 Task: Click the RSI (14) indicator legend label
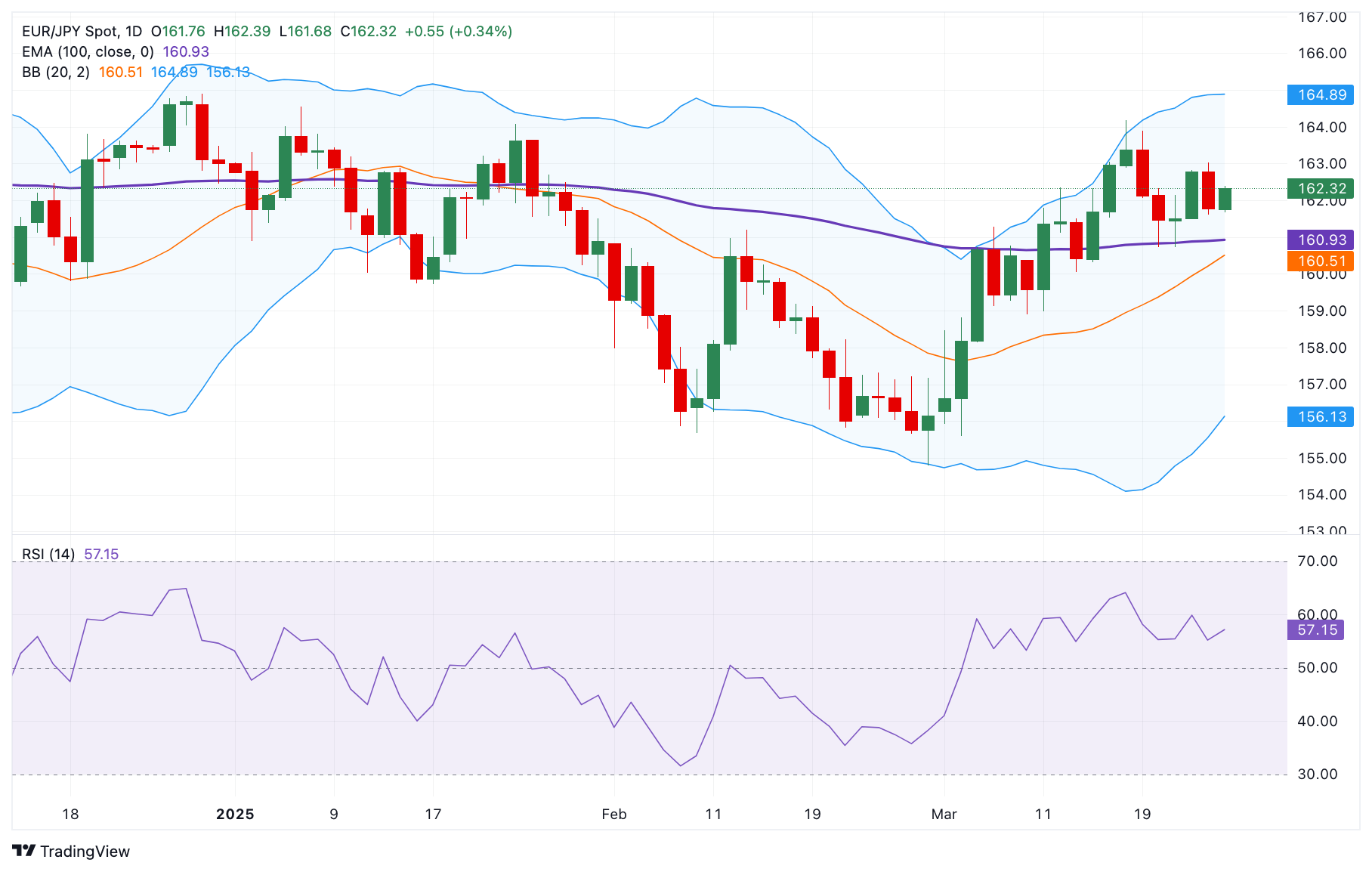48,555
